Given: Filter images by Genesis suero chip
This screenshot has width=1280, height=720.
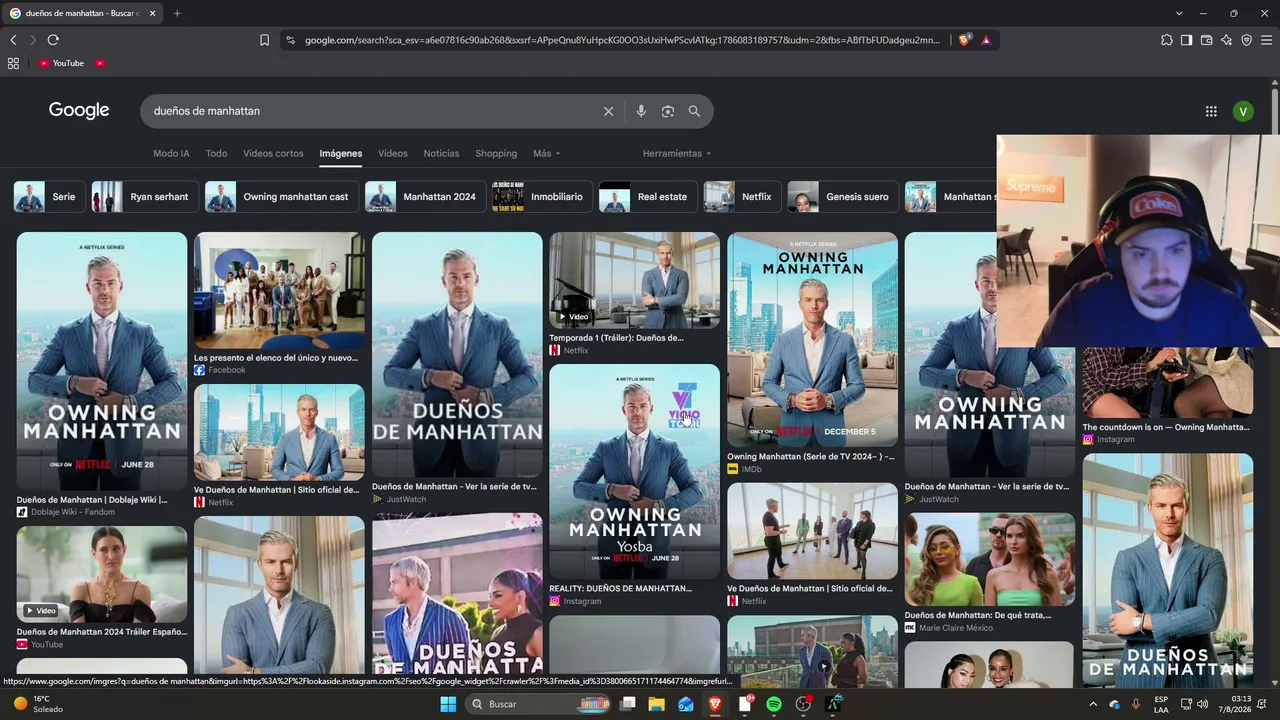Looking at the screenshot, I should coord(842,197).
